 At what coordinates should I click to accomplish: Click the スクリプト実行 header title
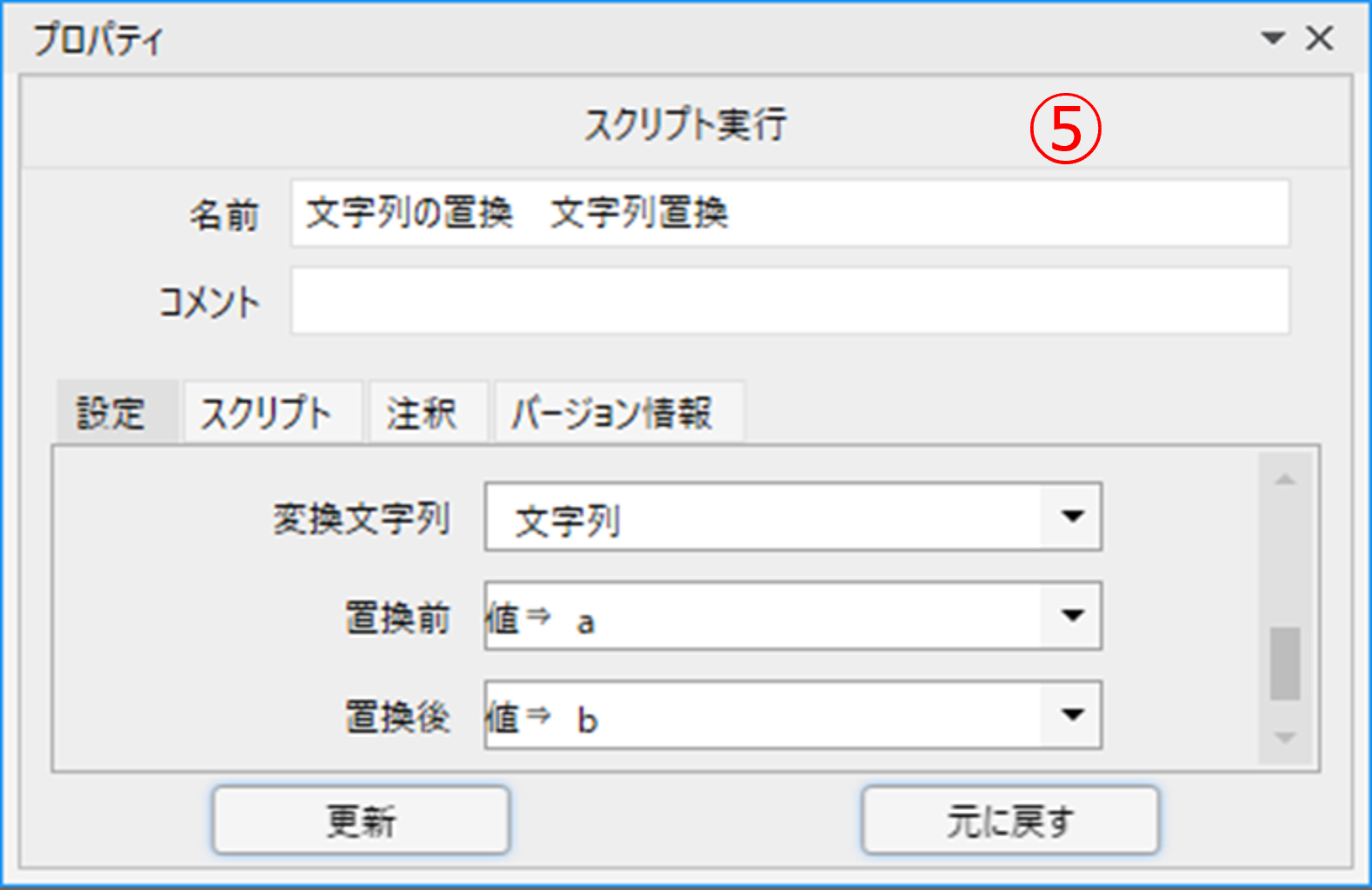tap(685, 124)
